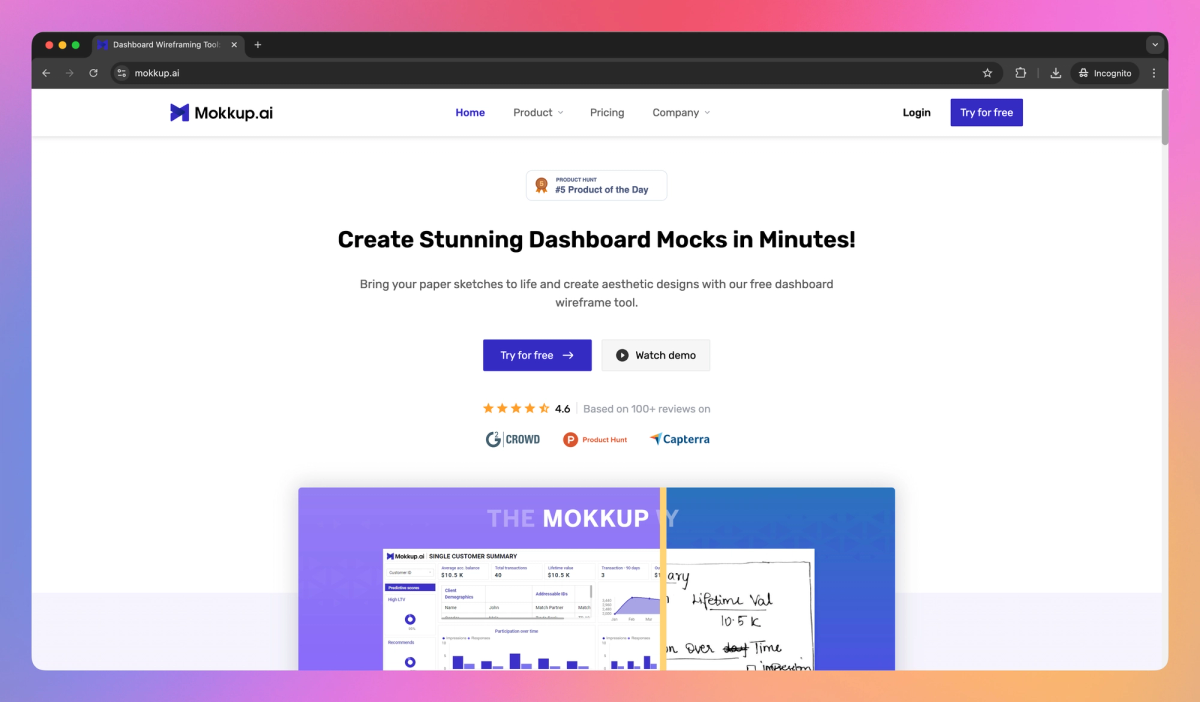Click the page vertical scrollbar

1164,118
